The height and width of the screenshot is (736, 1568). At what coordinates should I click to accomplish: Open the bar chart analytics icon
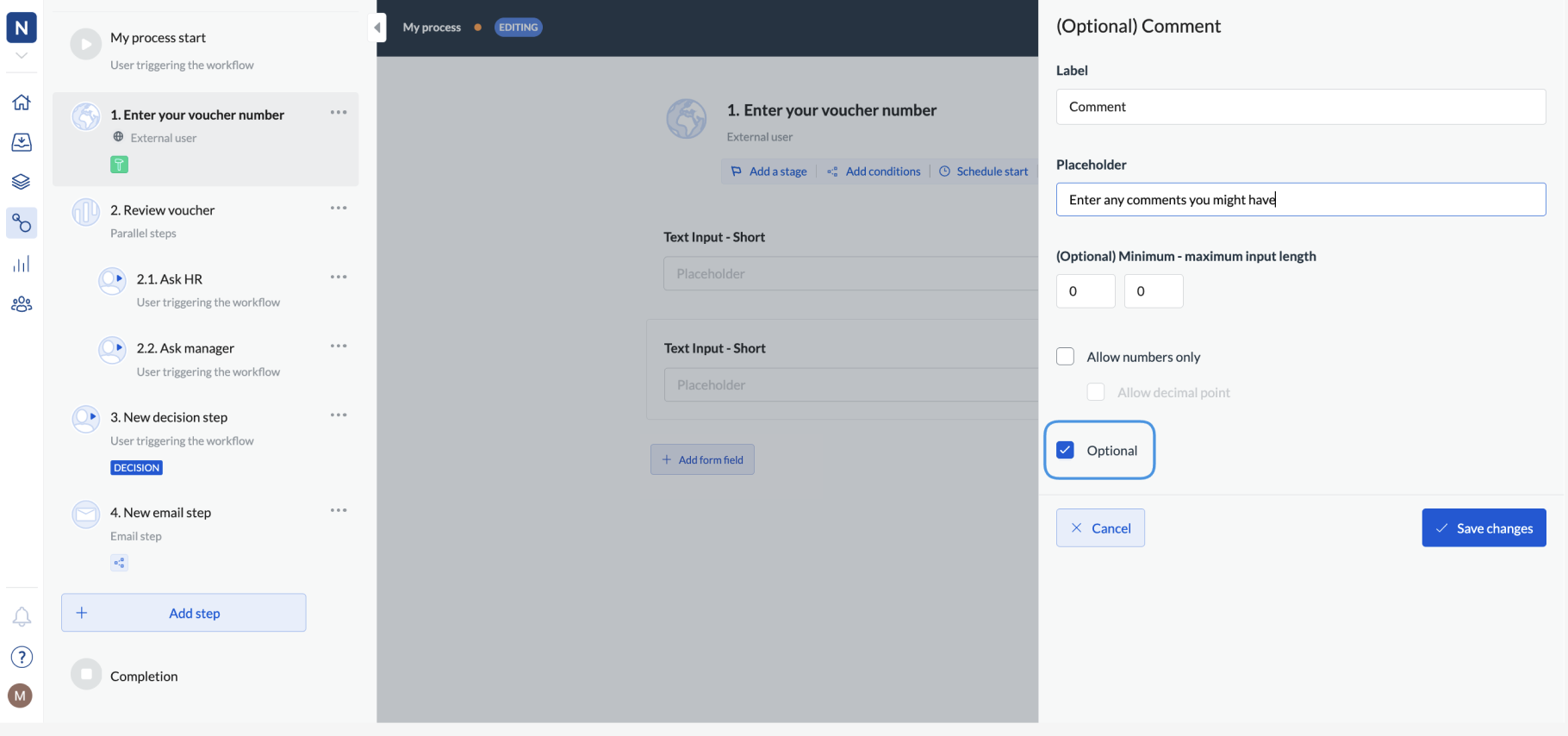(x=22, y=264)
